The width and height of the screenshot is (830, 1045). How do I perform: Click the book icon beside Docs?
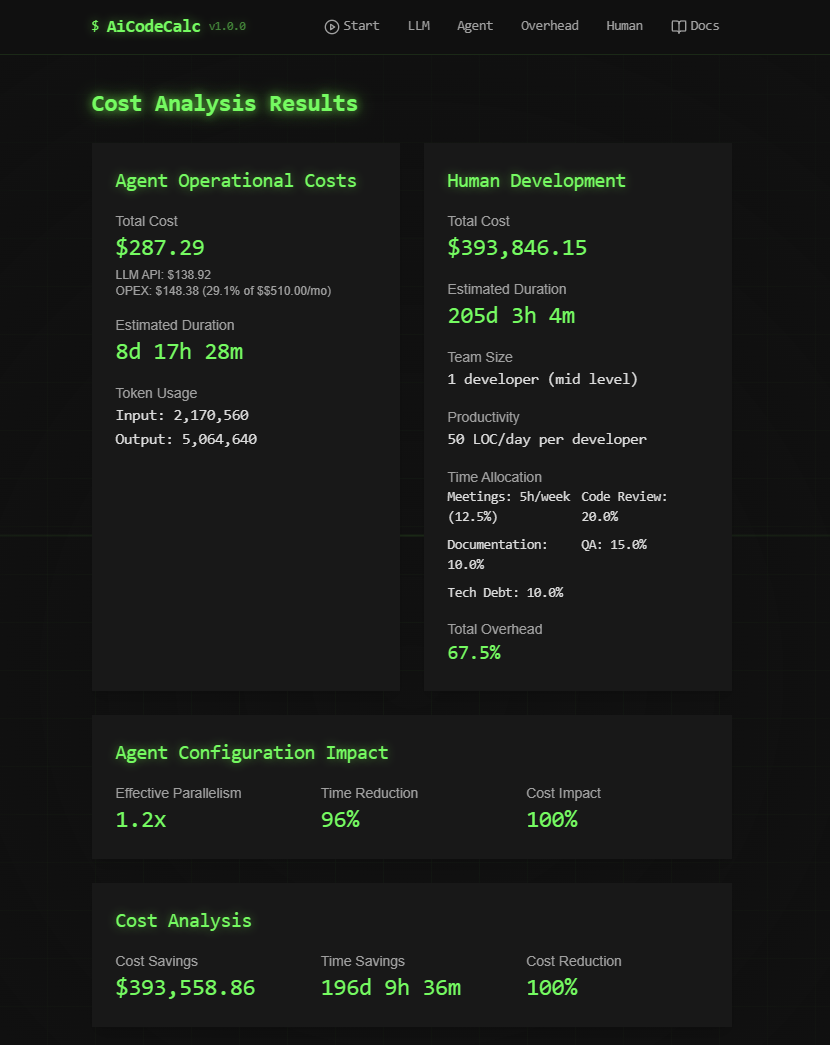(678, 27)
